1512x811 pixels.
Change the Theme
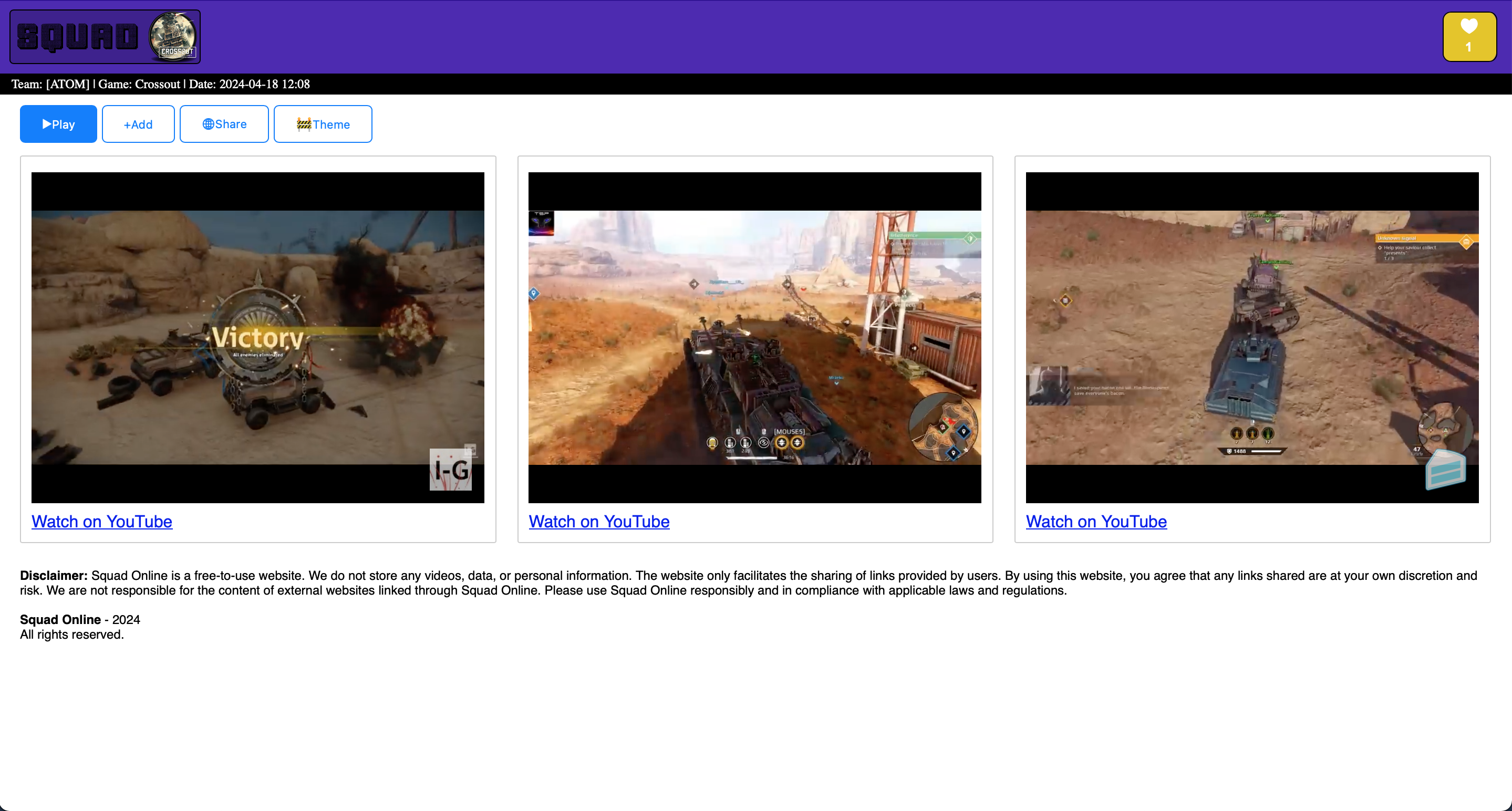pos(323,124)
